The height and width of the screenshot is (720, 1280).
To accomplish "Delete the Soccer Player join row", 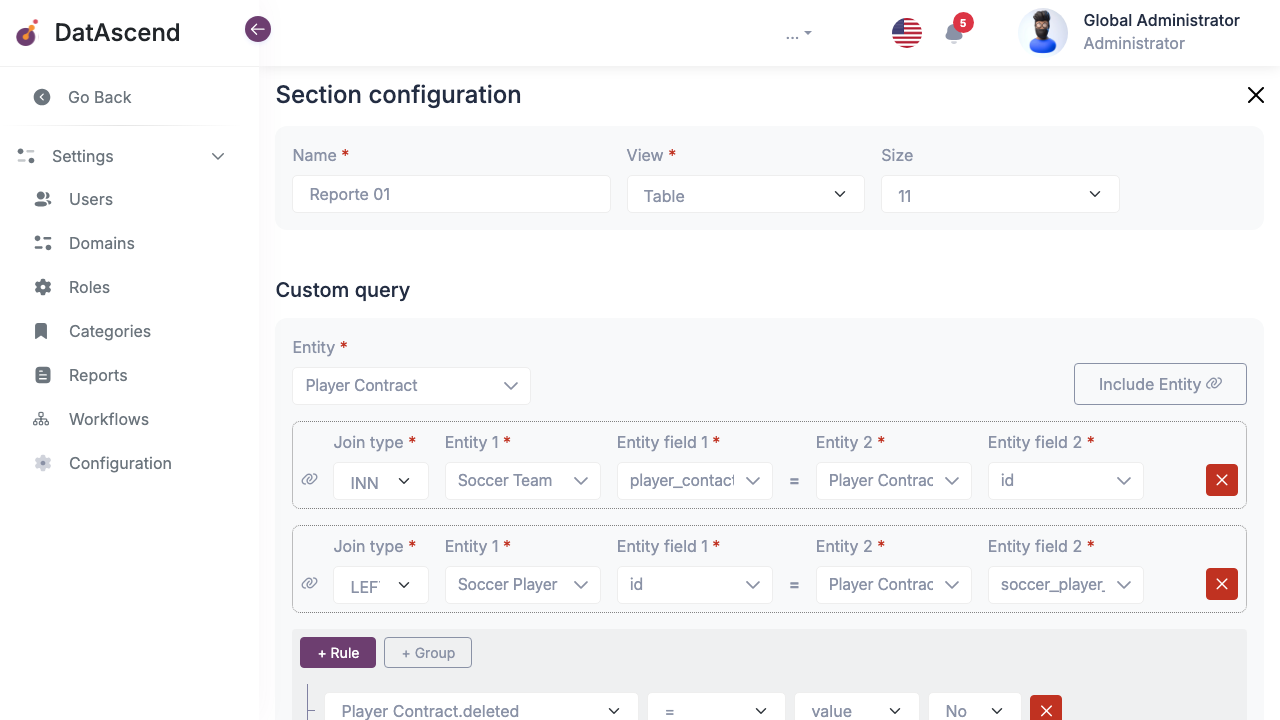I will click(1222, 584).
